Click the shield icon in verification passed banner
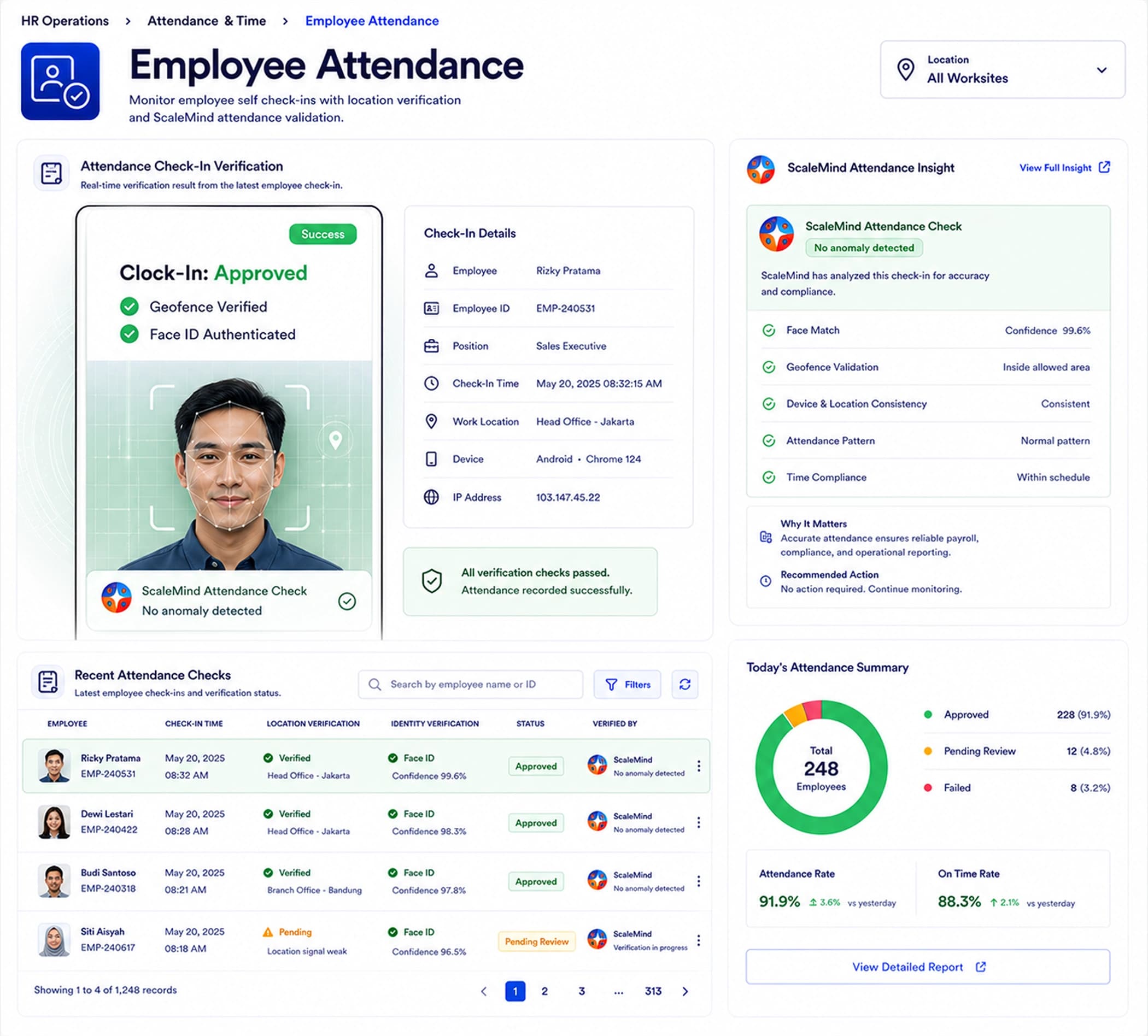The height and width of the screenshot is (1036, 1148). [x=432, y=581]
